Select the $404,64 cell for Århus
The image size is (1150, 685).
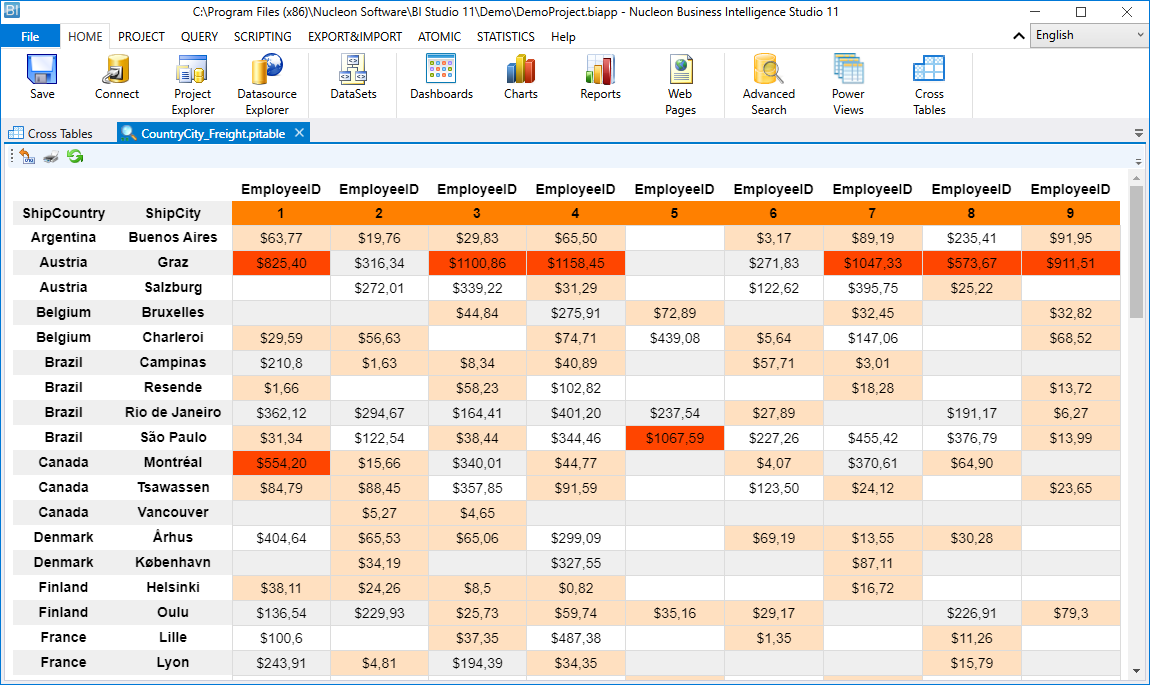tap(282, 538)
